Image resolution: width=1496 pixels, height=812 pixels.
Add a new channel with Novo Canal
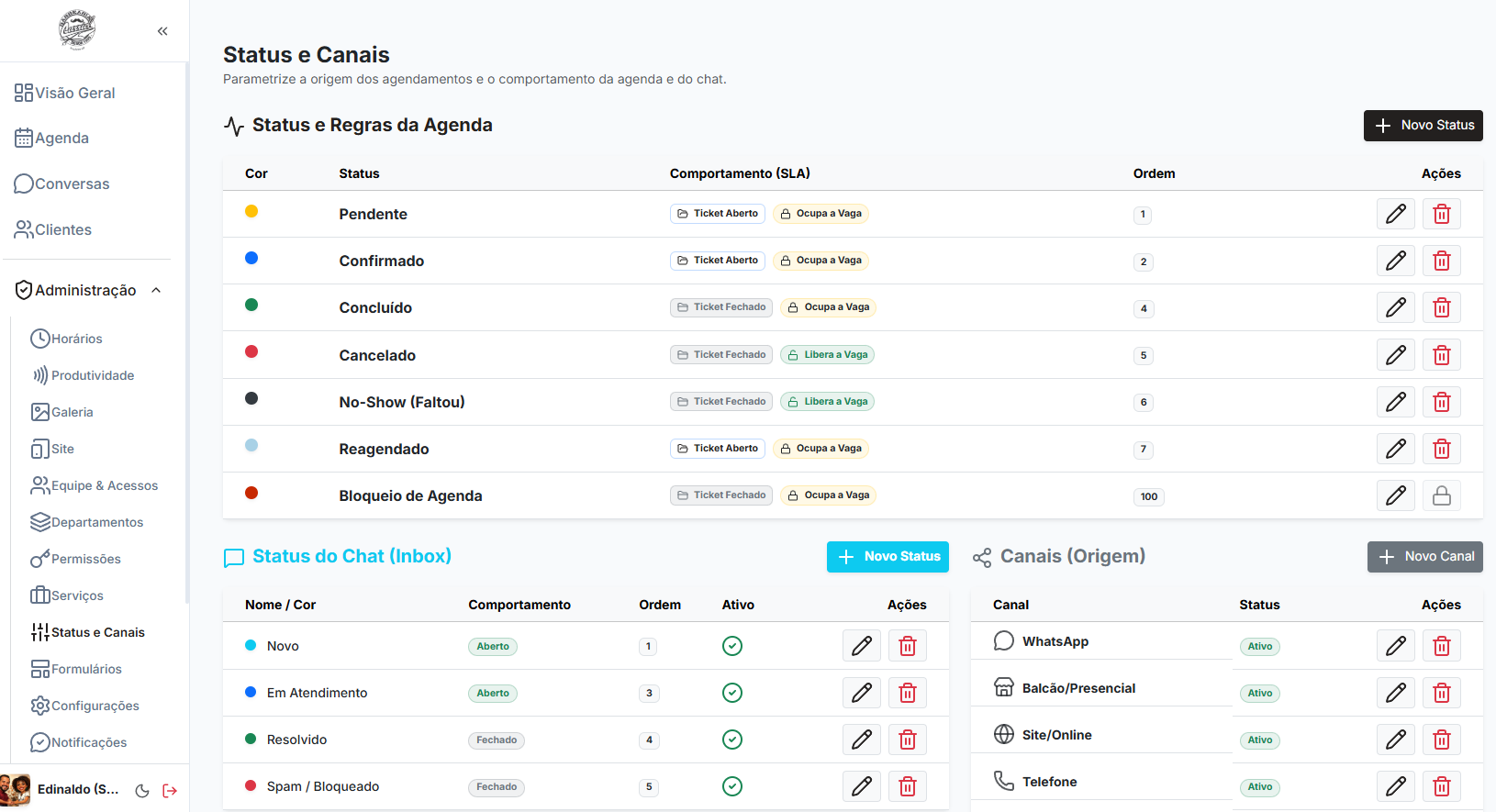coord(1424,556)
